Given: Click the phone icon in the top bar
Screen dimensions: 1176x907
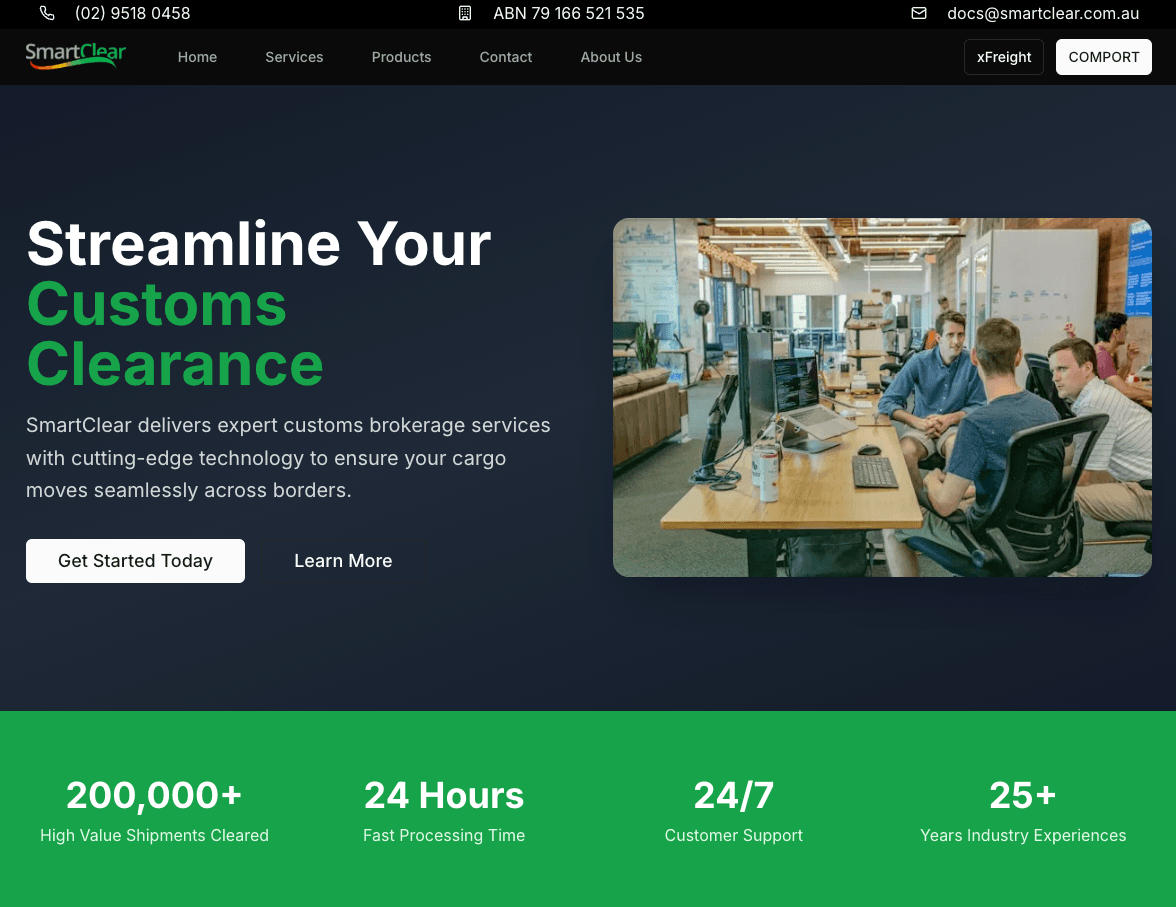Looking at the screenshot, I should coord(47,14).
